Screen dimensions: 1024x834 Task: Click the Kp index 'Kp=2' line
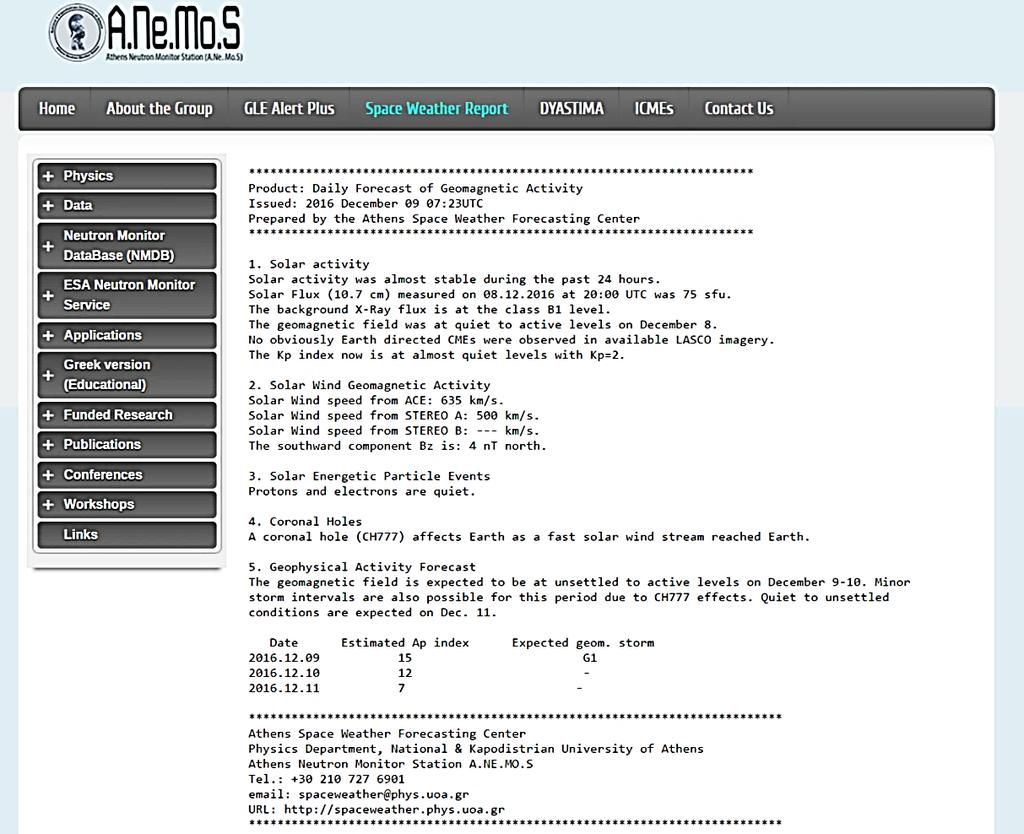(436, 355)
